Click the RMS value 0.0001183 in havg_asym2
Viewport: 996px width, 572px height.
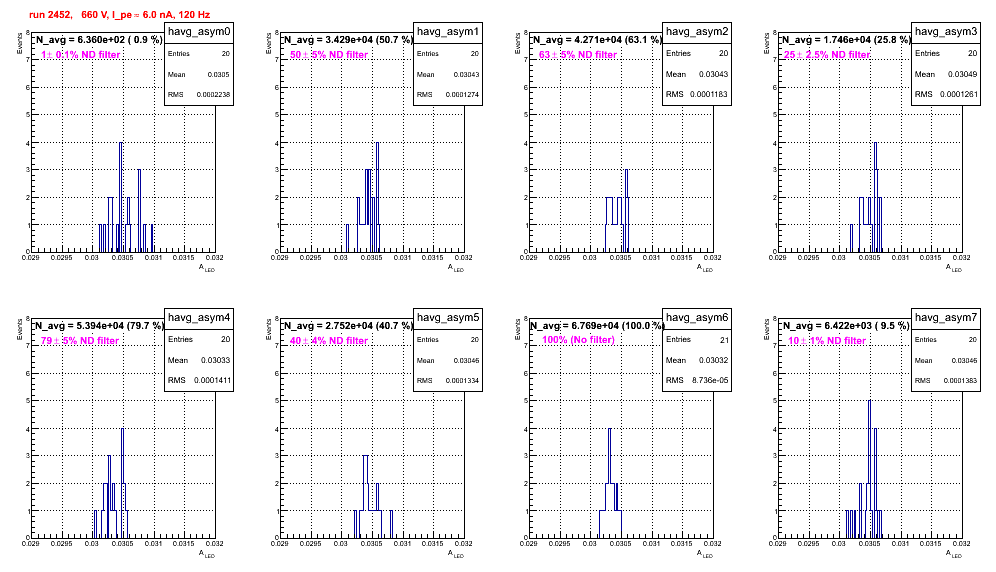click(x=709, y=95)
